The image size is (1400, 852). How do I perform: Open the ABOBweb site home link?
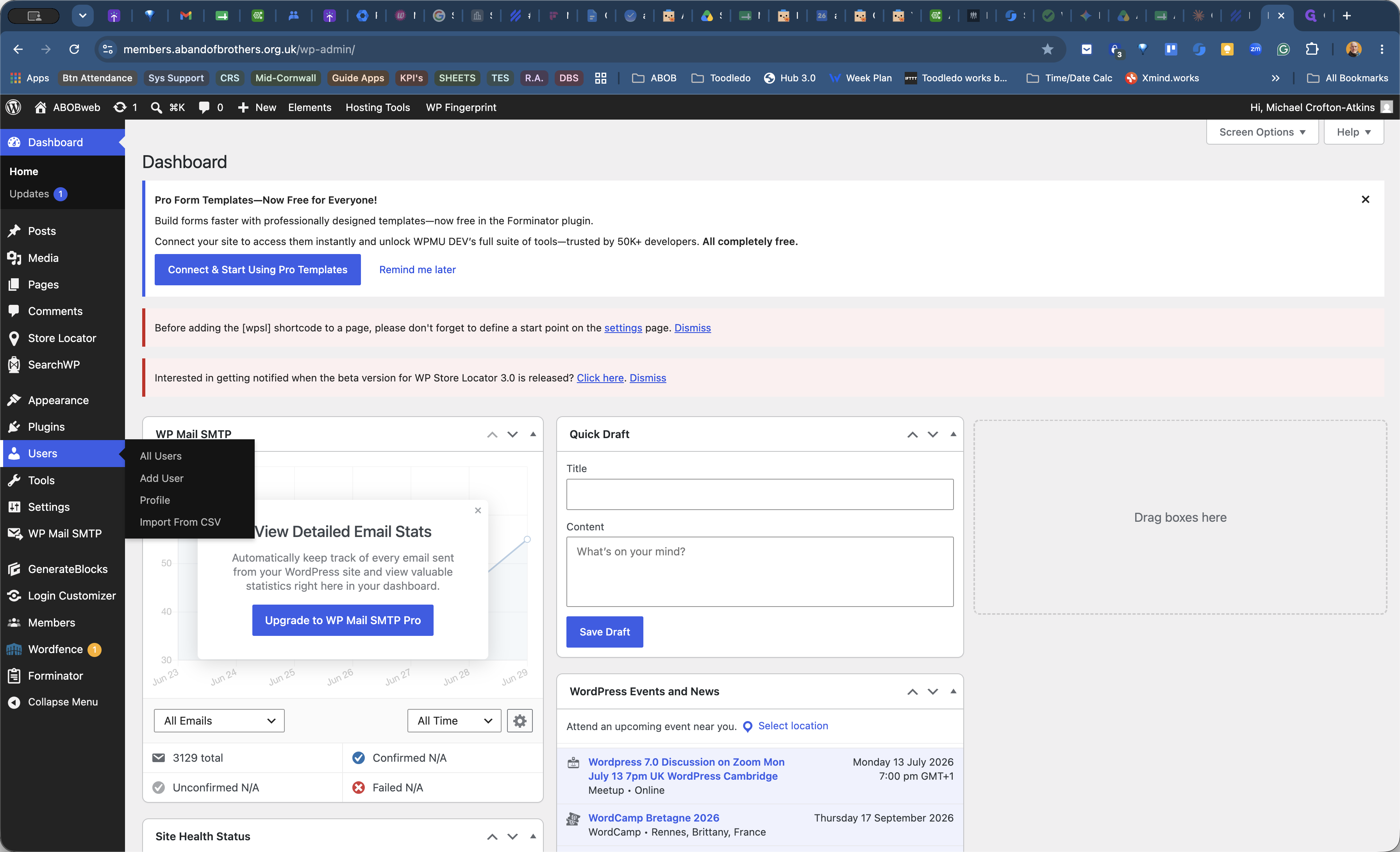[68, 107]
